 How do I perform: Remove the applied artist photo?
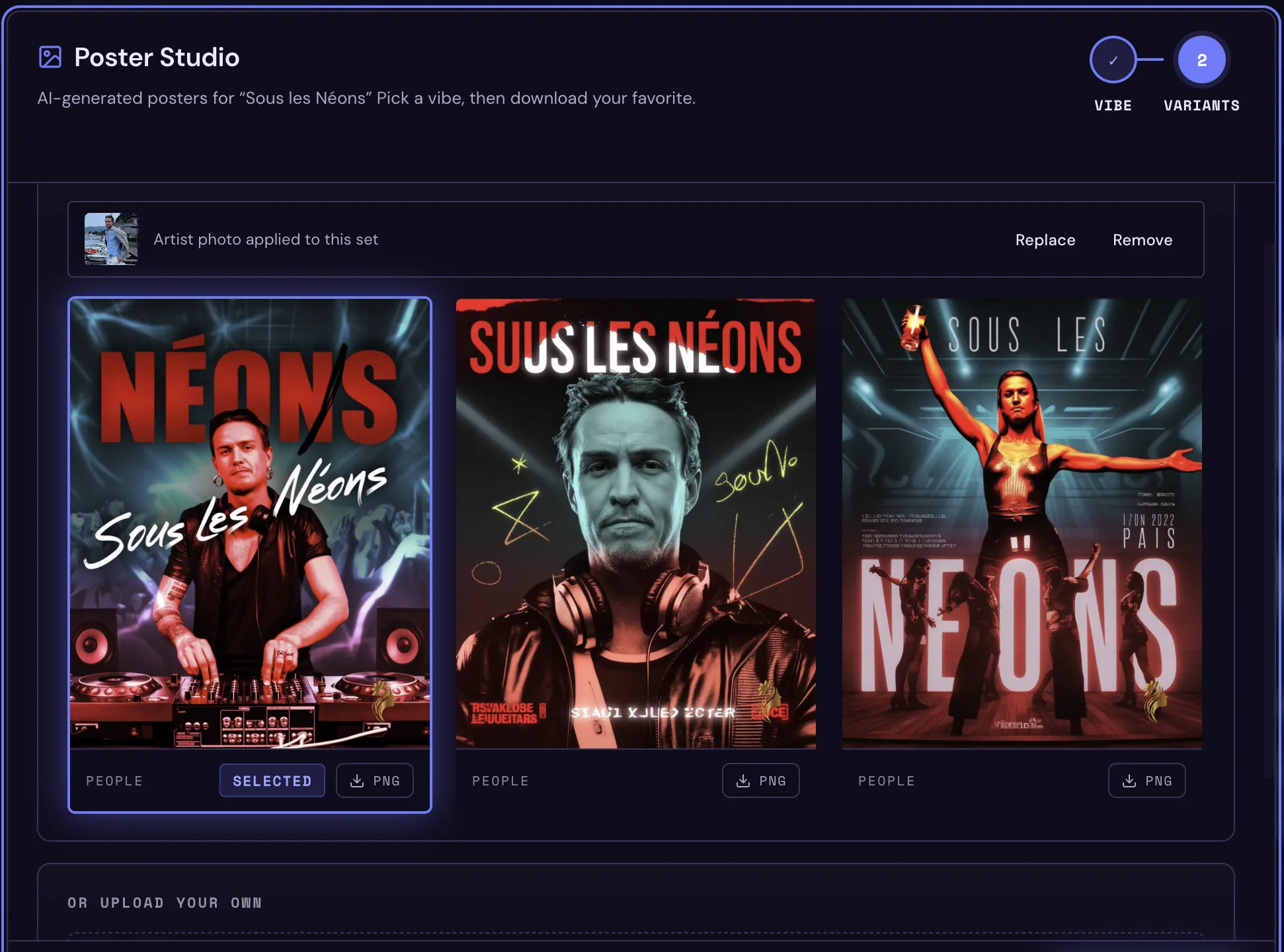(1142, 240)
